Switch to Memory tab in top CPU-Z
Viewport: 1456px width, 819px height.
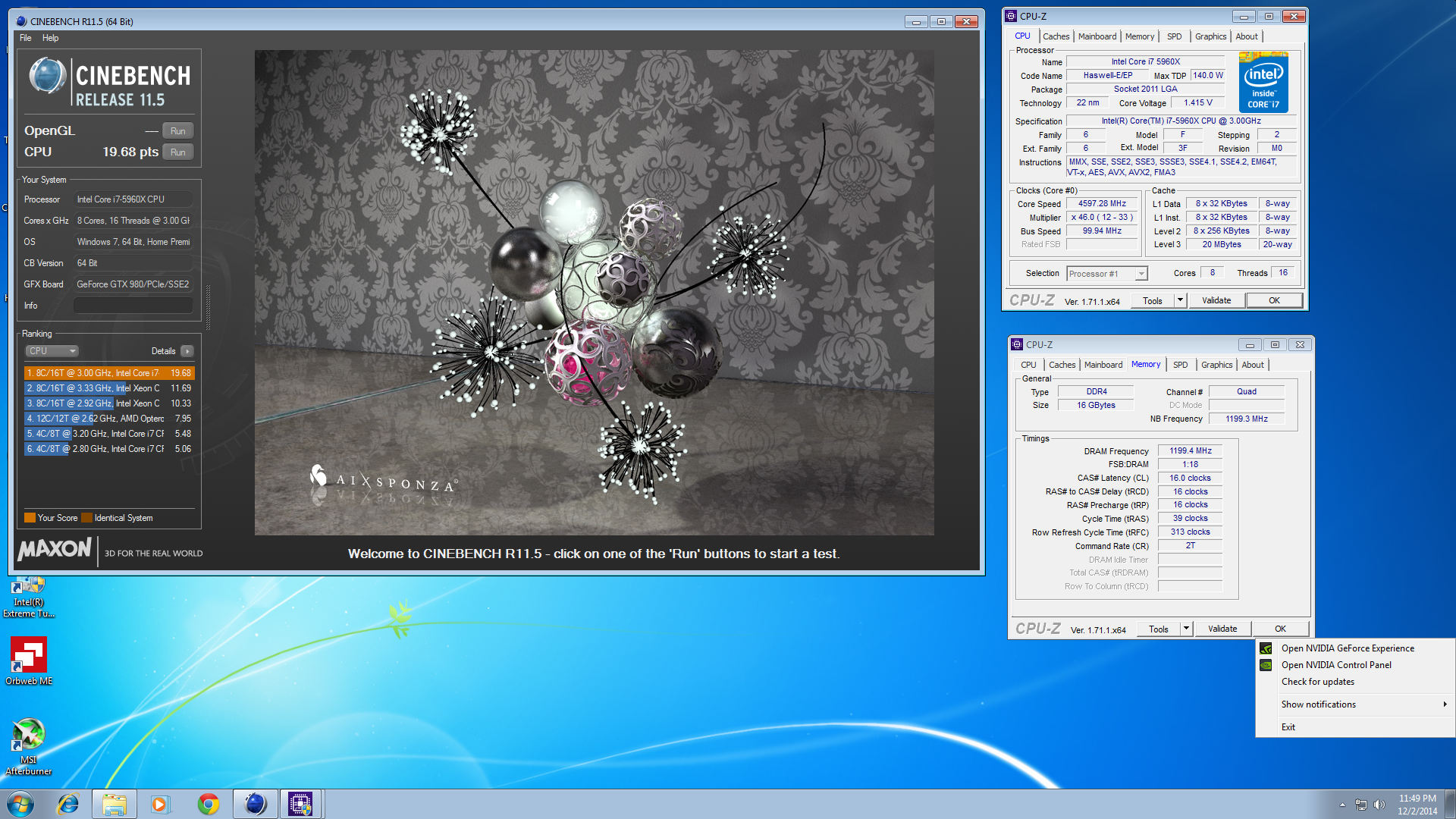point(1140,36)
